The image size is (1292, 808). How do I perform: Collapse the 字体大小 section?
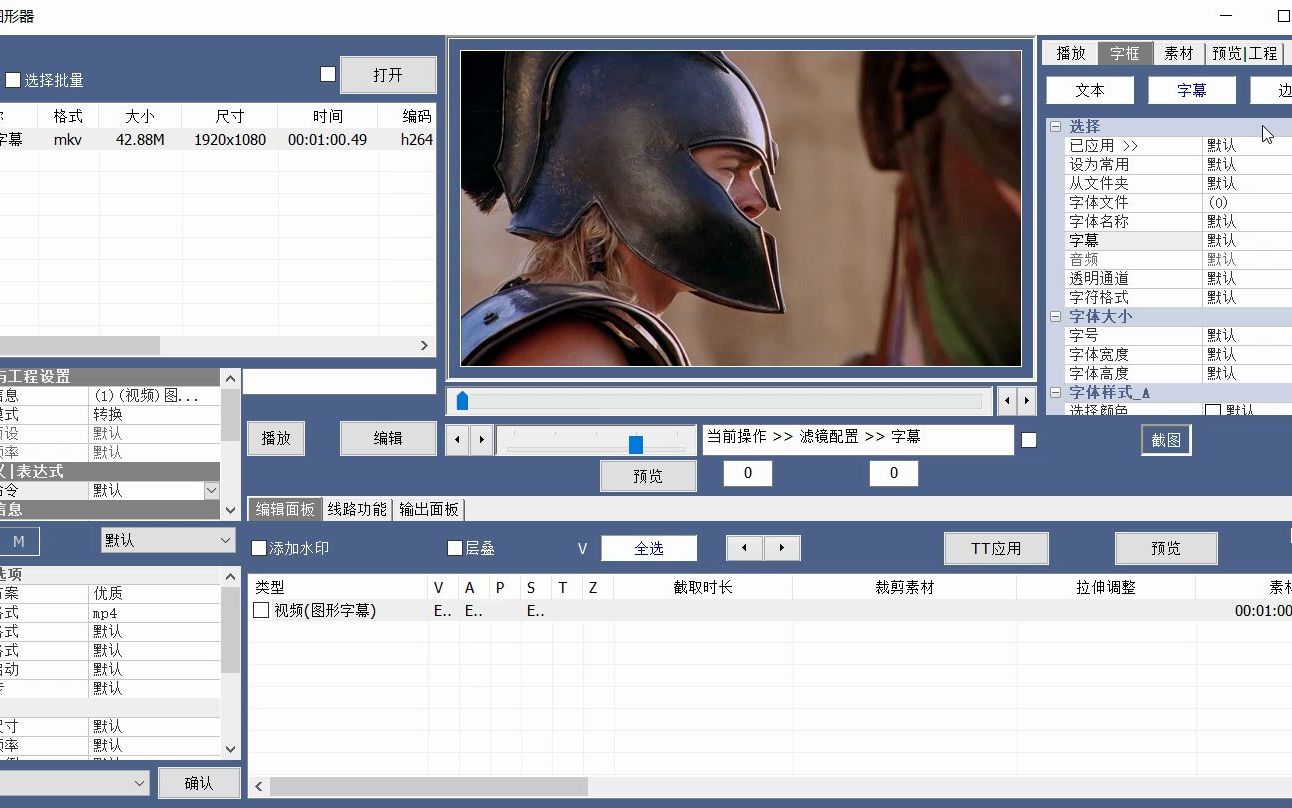click(1056, 316)
